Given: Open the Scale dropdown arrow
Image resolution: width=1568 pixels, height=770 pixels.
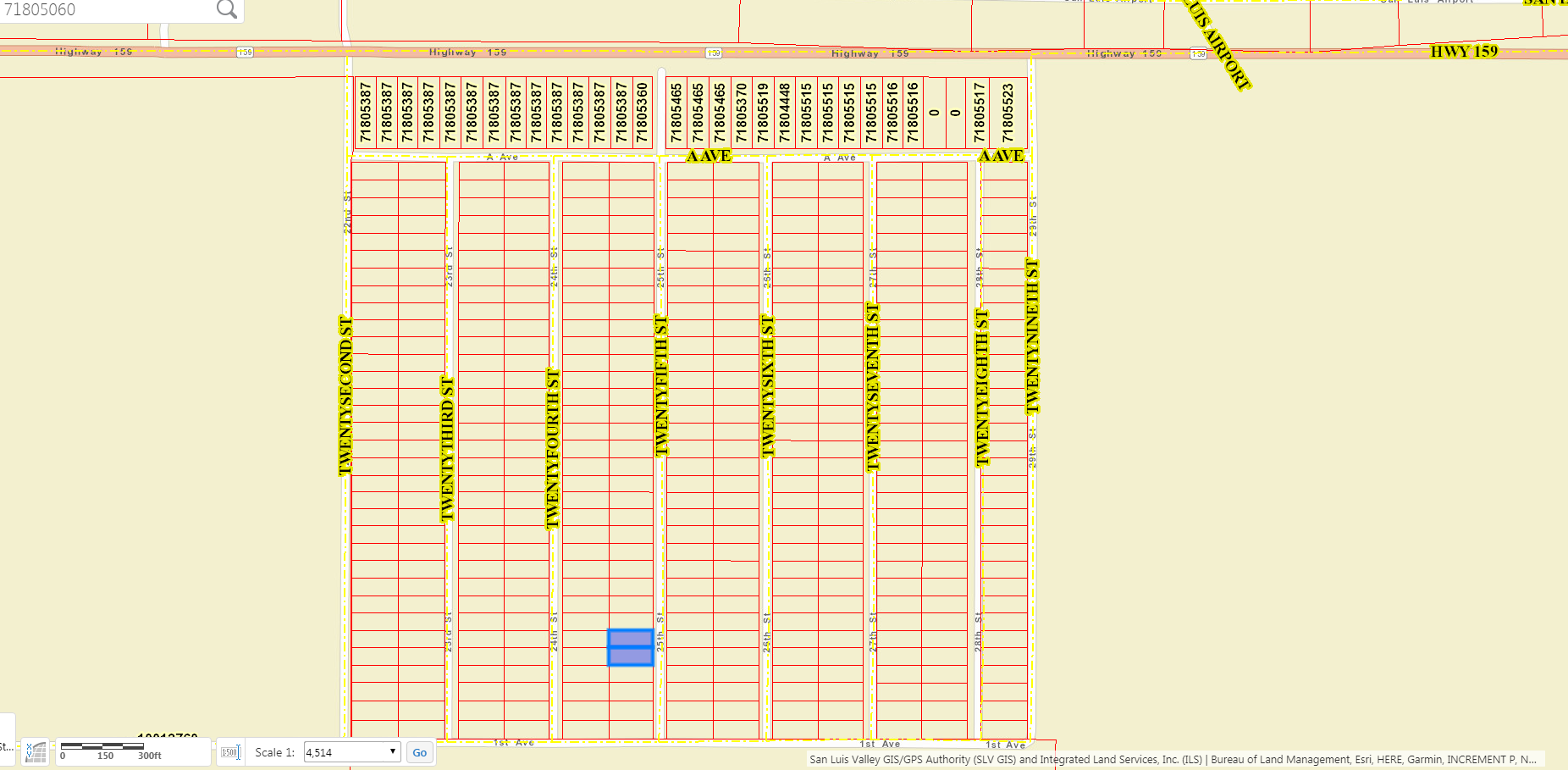Looking at the screenshot, I should point(392,751).
